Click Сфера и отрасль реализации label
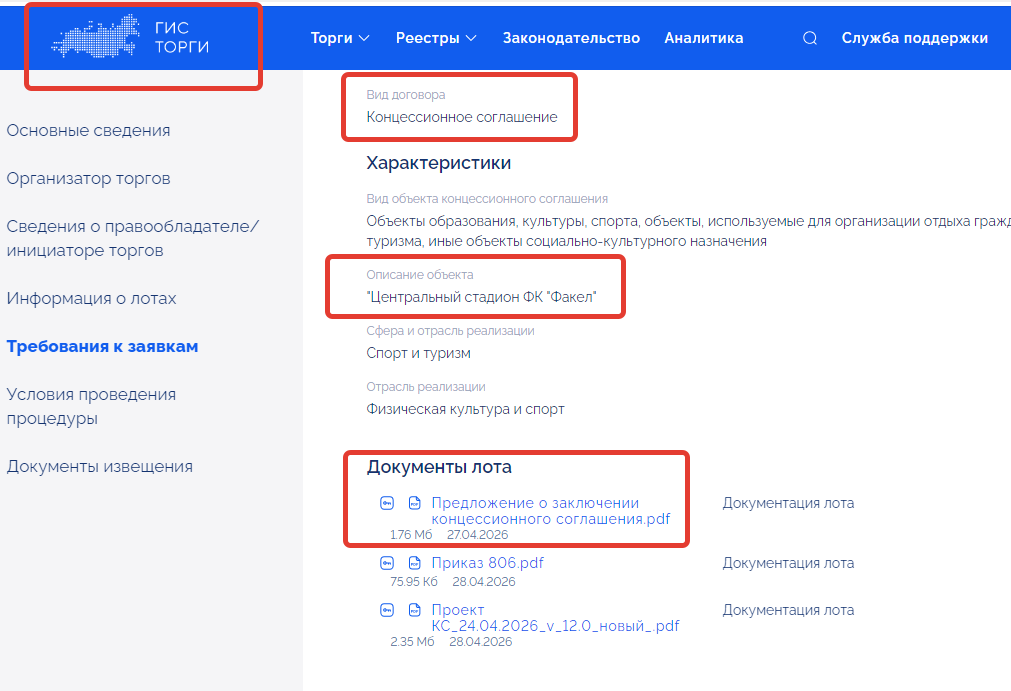Screen dimensions: 1011x691 click(450, 331)
